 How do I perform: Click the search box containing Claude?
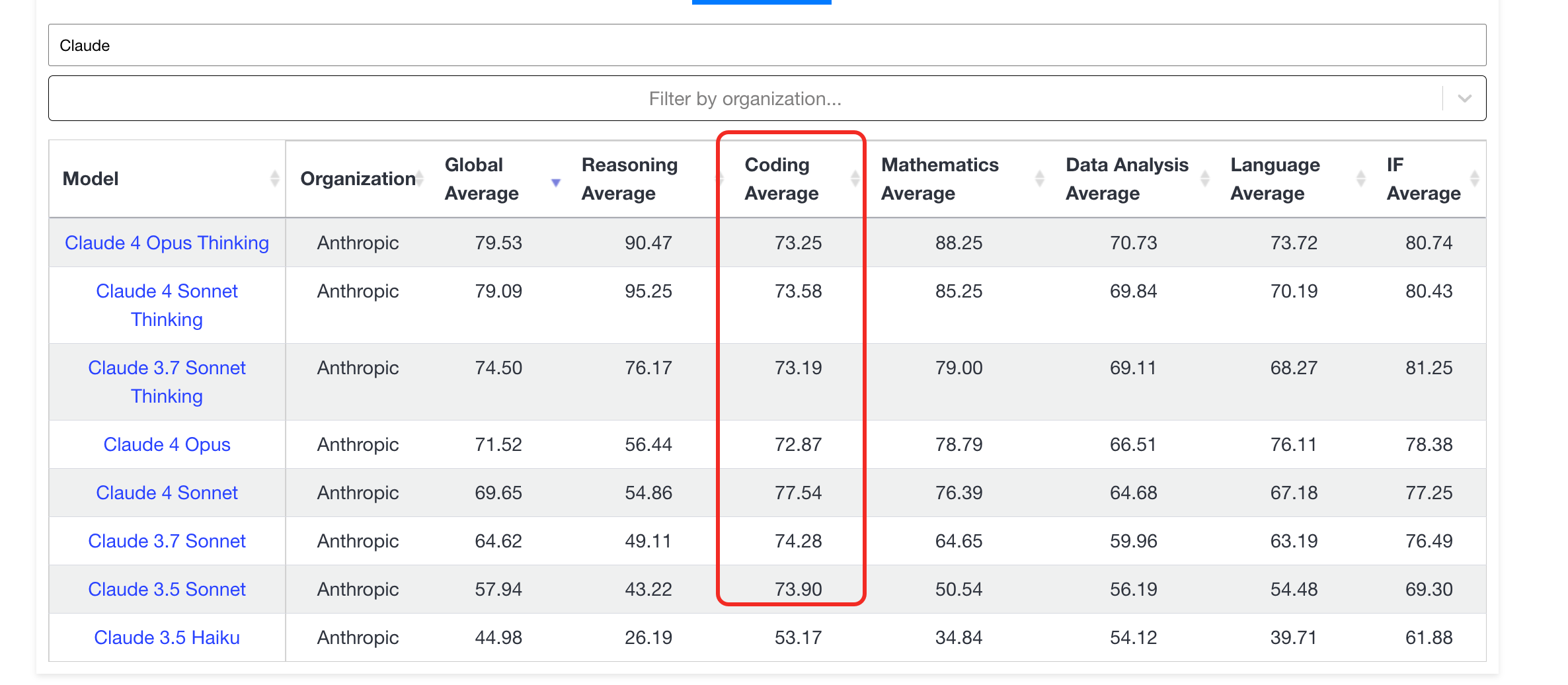[x=767, y=45]
